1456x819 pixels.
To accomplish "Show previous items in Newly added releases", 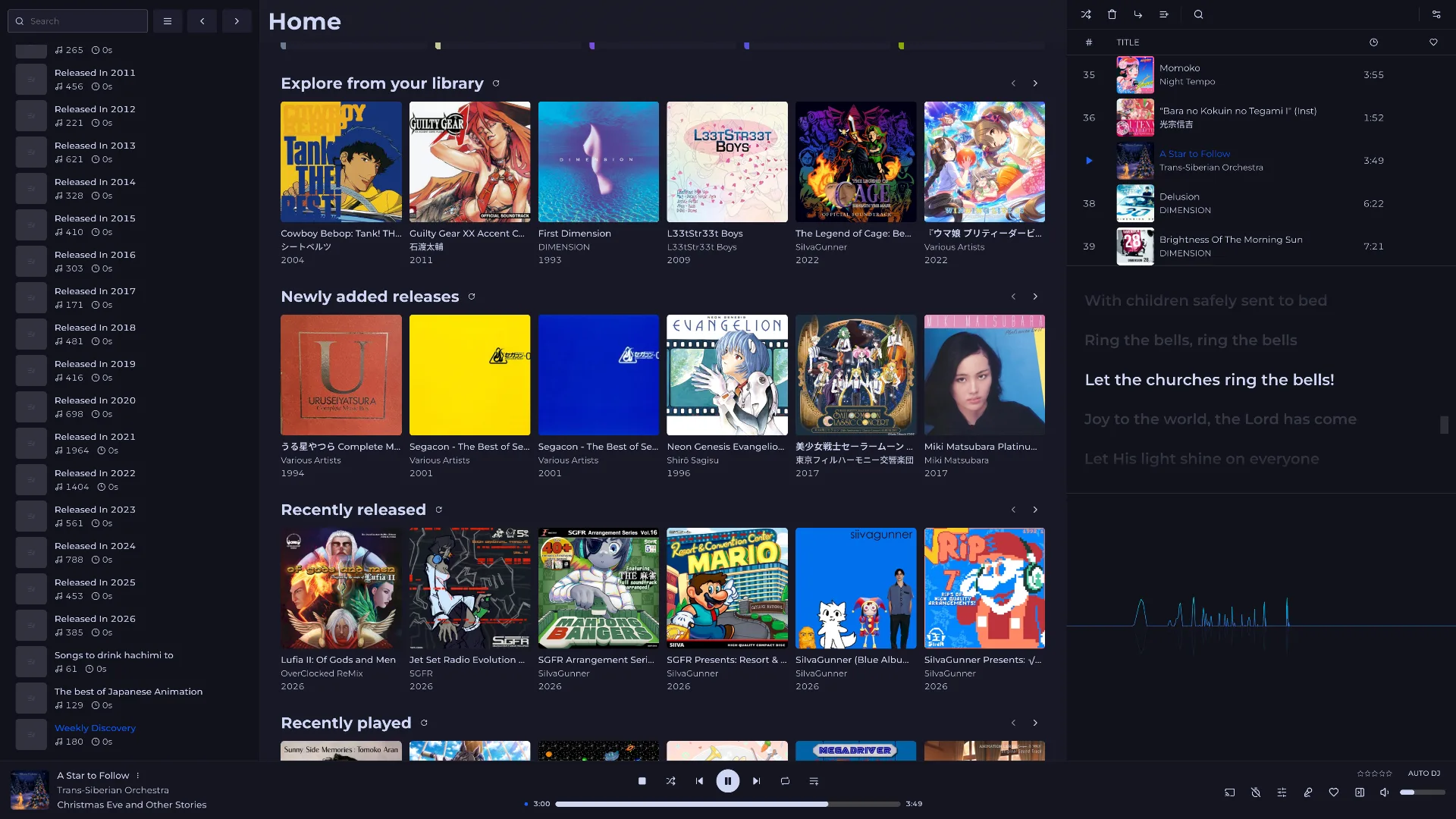I will (1013, 297).
